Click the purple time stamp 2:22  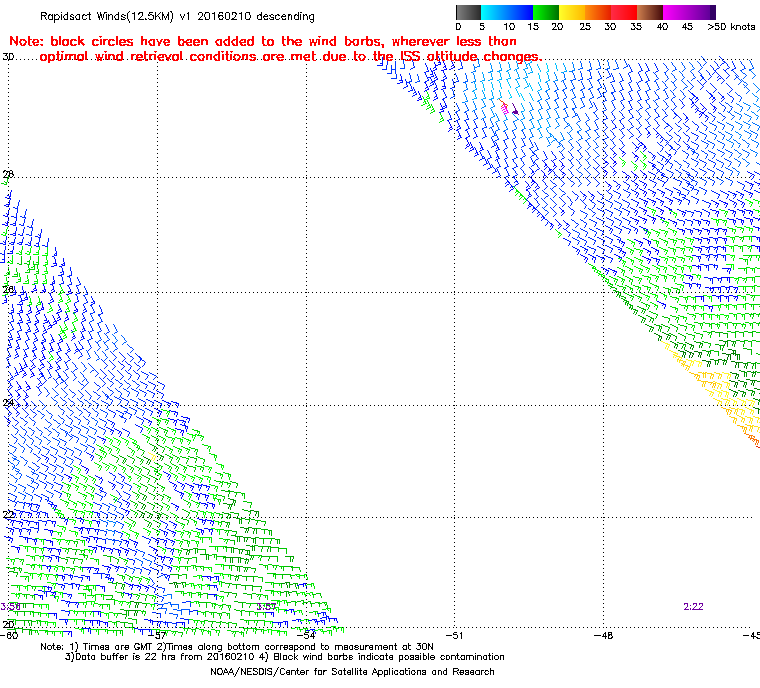click(693, 607)
